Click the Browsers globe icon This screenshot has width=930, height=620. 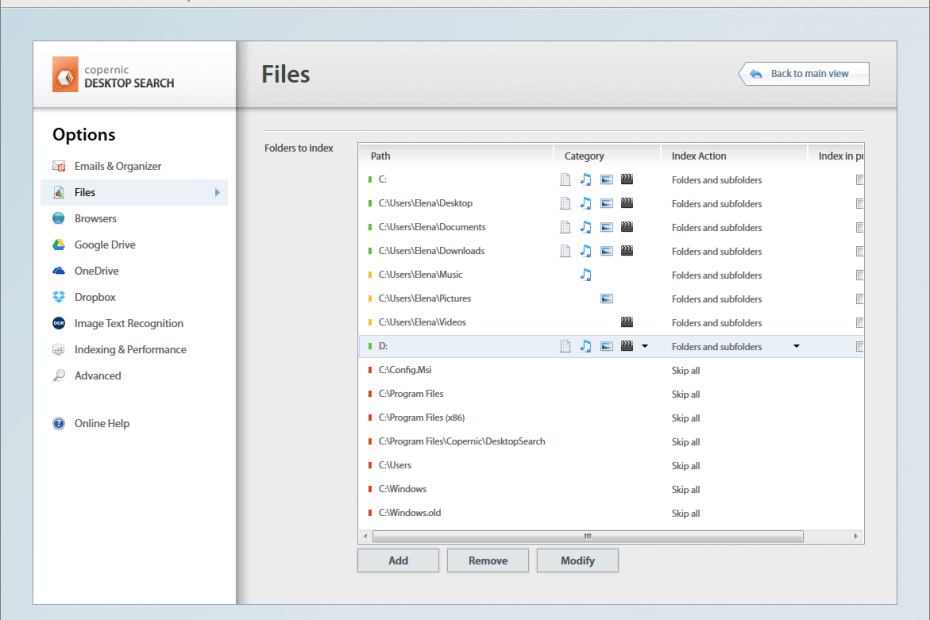pyautogui.click(x=59, y=218)
